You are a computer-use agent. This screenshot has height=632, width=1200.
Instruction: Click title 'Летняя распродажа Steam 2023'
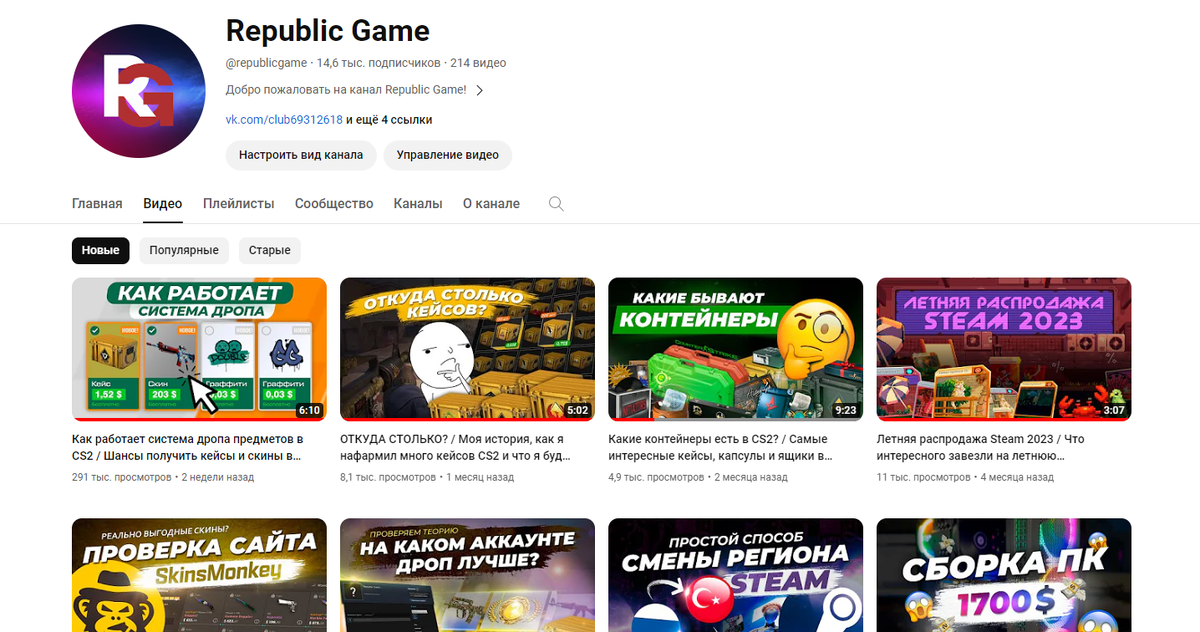980,447
